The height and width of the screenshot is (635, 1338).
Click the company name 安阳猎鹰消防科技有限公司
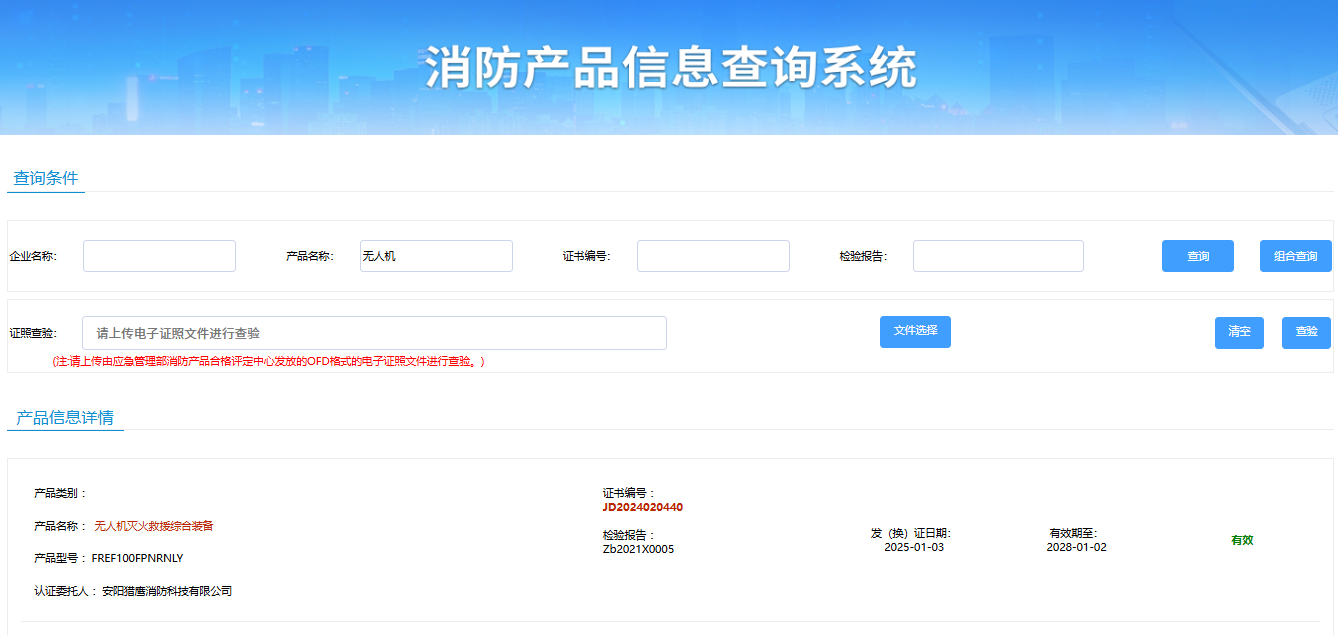click(x=167, y=591)
